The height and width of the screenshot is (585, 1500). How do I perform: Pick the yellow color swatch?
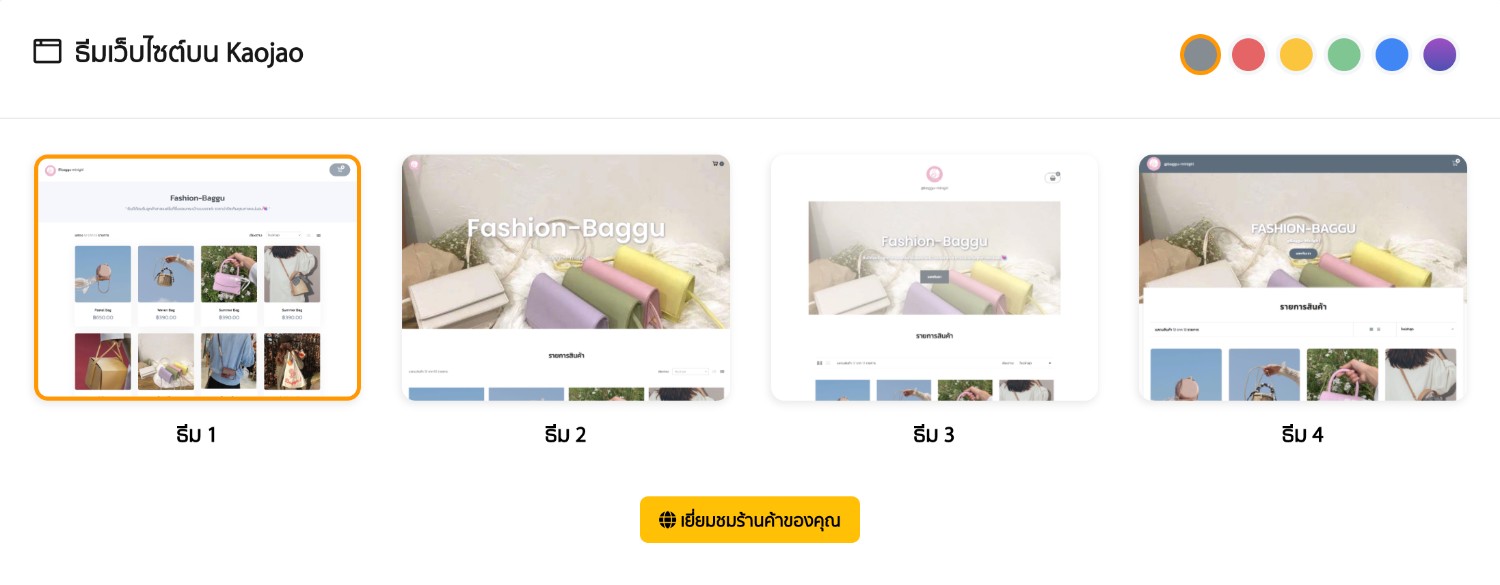pyautogui.click(x=1296, y=54)
